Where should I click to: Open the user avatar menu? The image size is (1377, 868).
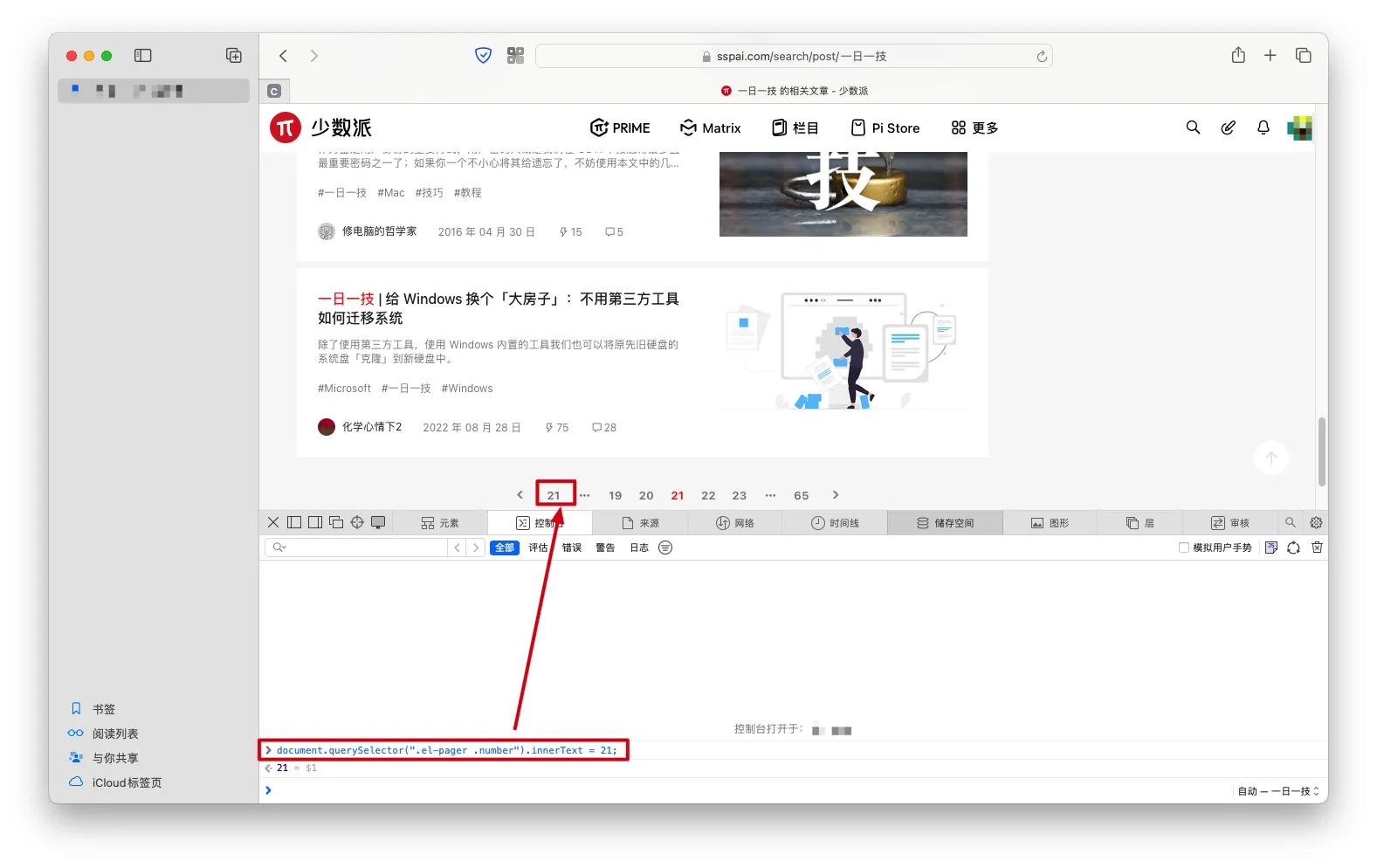(x=1299, y=127)
